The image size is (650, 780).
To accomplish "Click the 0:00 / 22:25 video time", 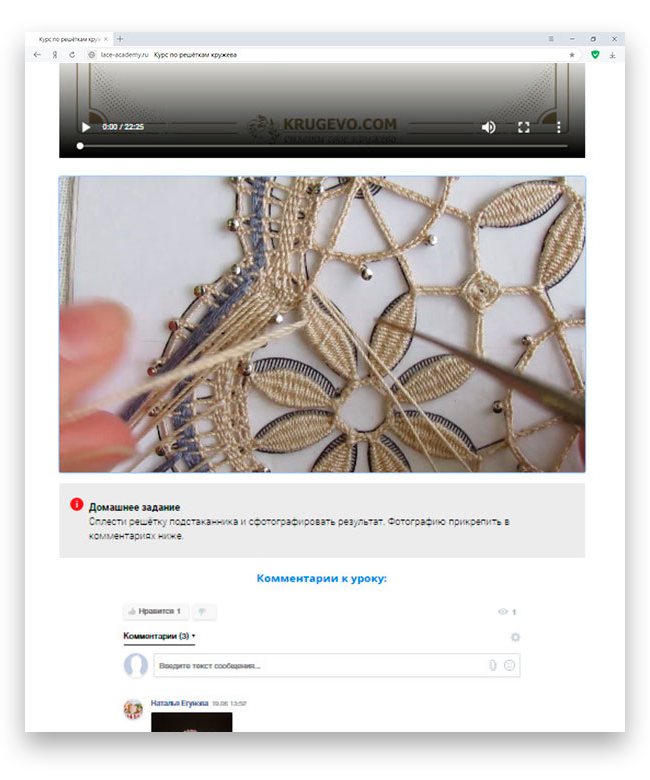I will pos(123,127).
